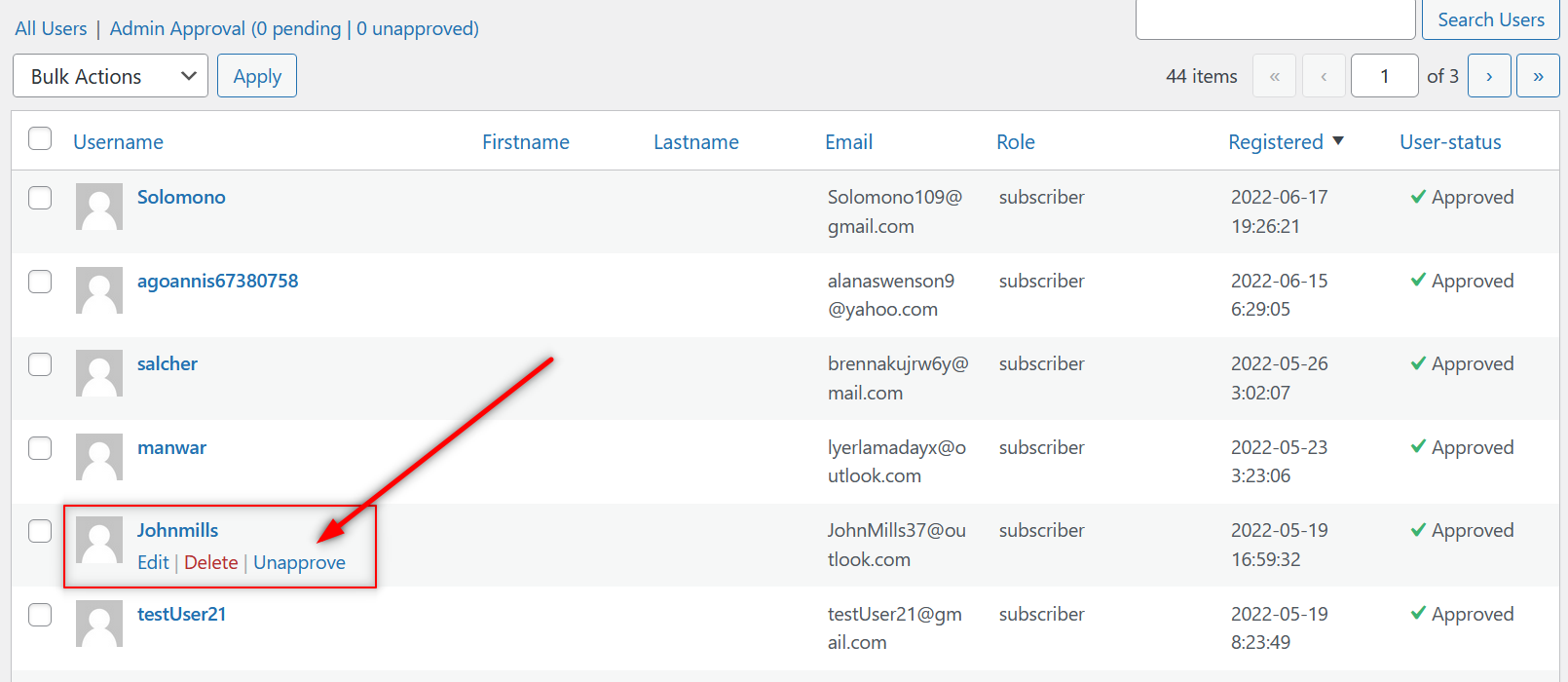Focus the user search input field
This screenshot has width=1568, height=682.
point(1275,19)
